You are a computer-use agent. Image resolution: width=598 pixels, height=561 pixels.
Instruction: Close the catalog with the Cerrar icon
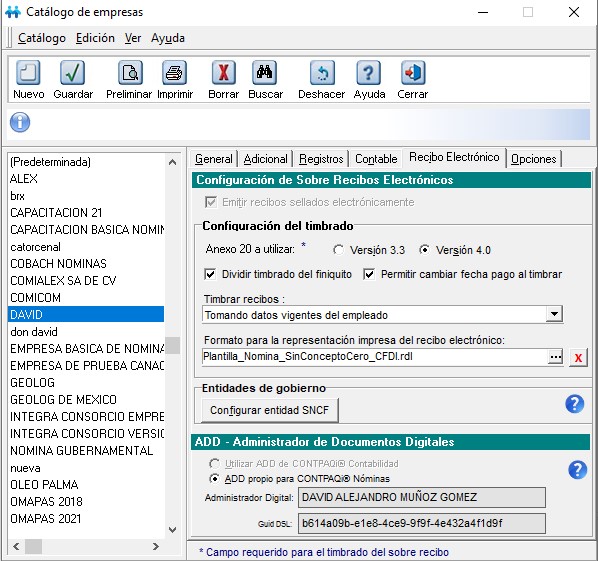pos(413,72)
